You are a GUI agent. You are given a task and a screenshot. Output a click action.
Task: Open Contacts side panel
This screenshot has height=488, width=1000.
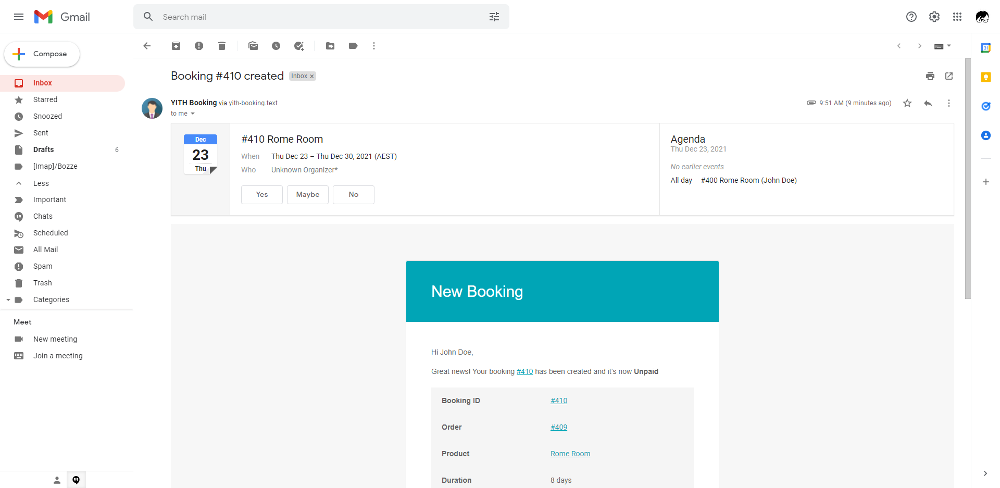point(985,136)
